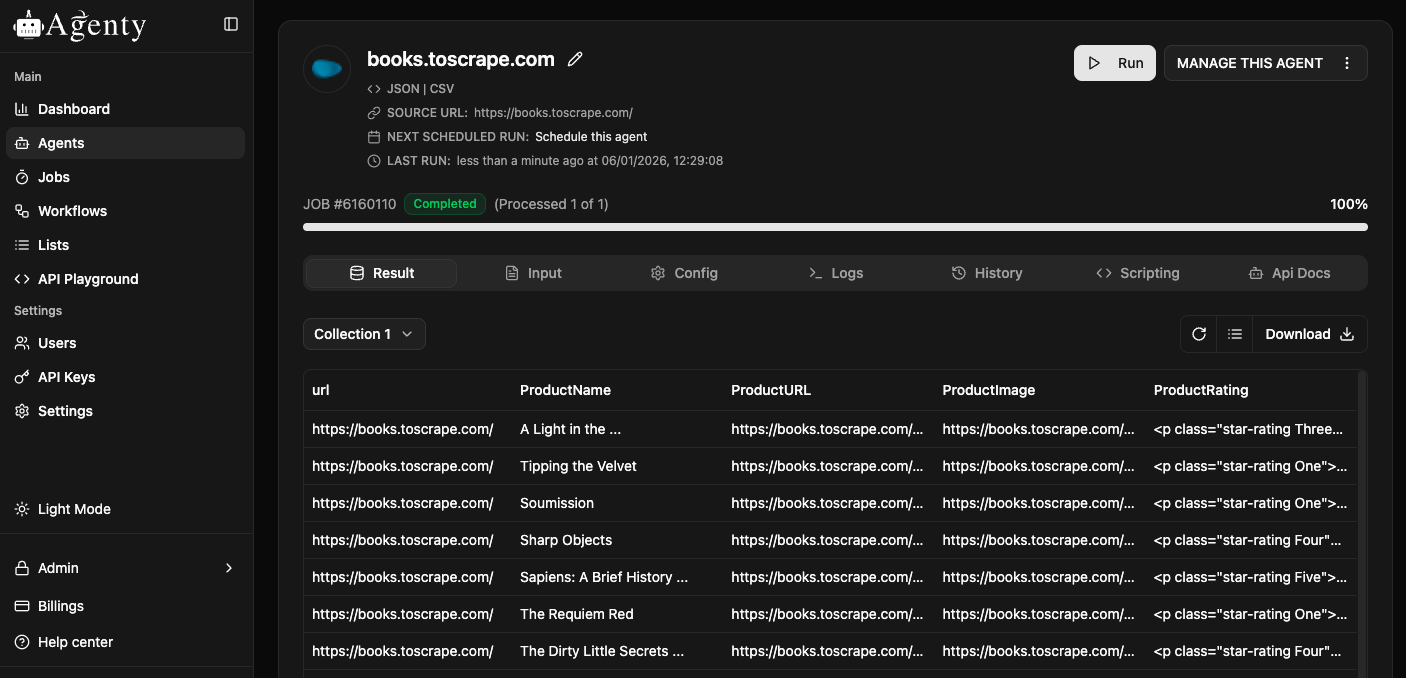Toggle Light Mode in the sidebar

[x=74, y=509]
